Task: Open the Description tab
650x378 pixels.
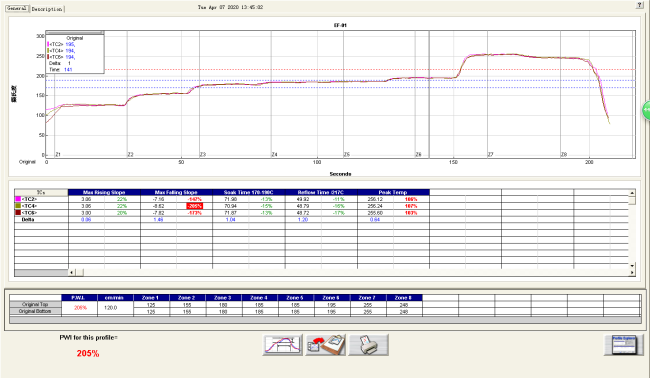Action: [x=47, y=9]
